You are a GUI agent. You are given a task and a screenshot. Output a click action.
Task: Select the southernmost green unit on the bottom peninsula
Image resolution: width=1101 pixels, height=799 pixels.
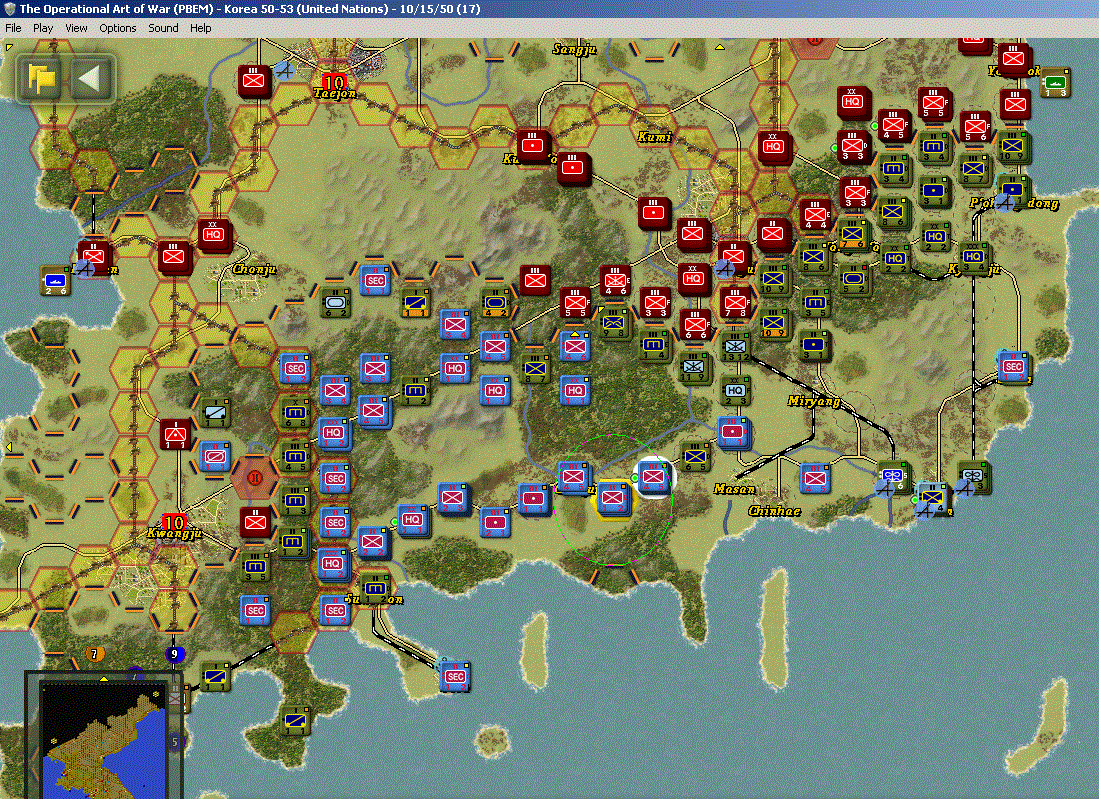(x=295, y=720)
